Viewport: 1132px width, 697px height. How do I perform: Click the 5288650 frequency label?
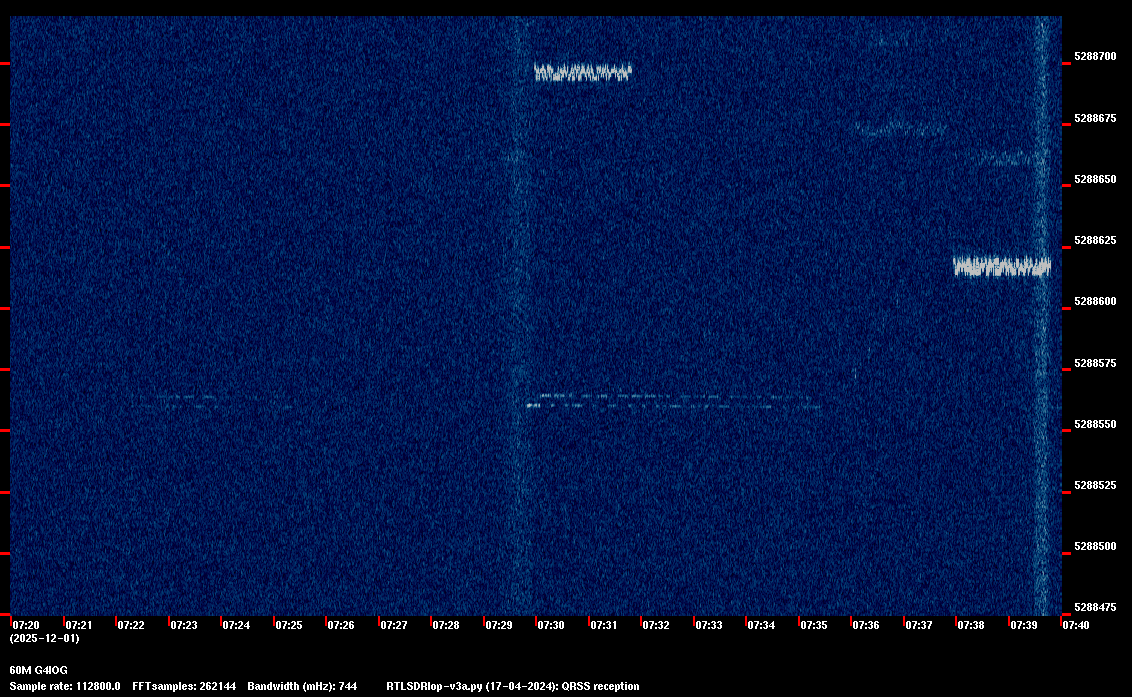[x=1095, y=179]
